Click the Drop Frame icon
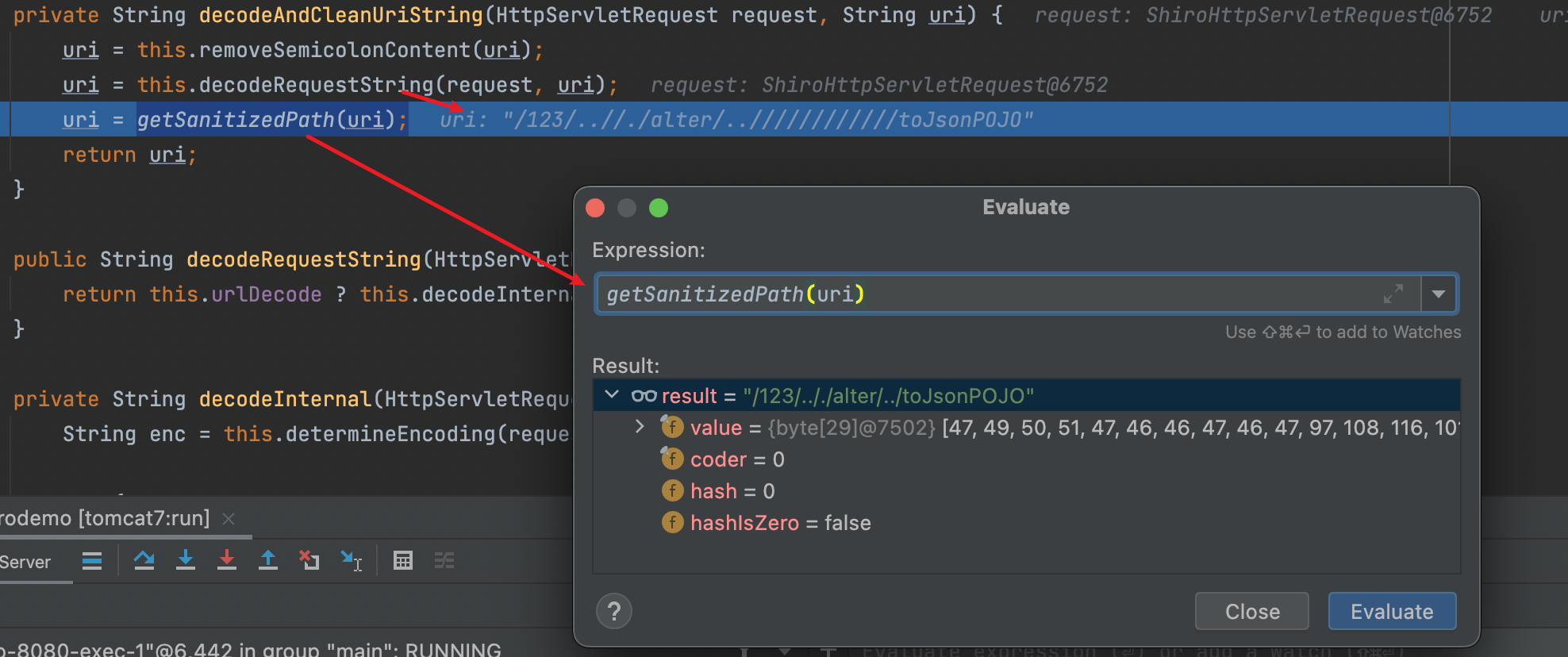This screenshot has height=657, width=1568. click(309, 561)
